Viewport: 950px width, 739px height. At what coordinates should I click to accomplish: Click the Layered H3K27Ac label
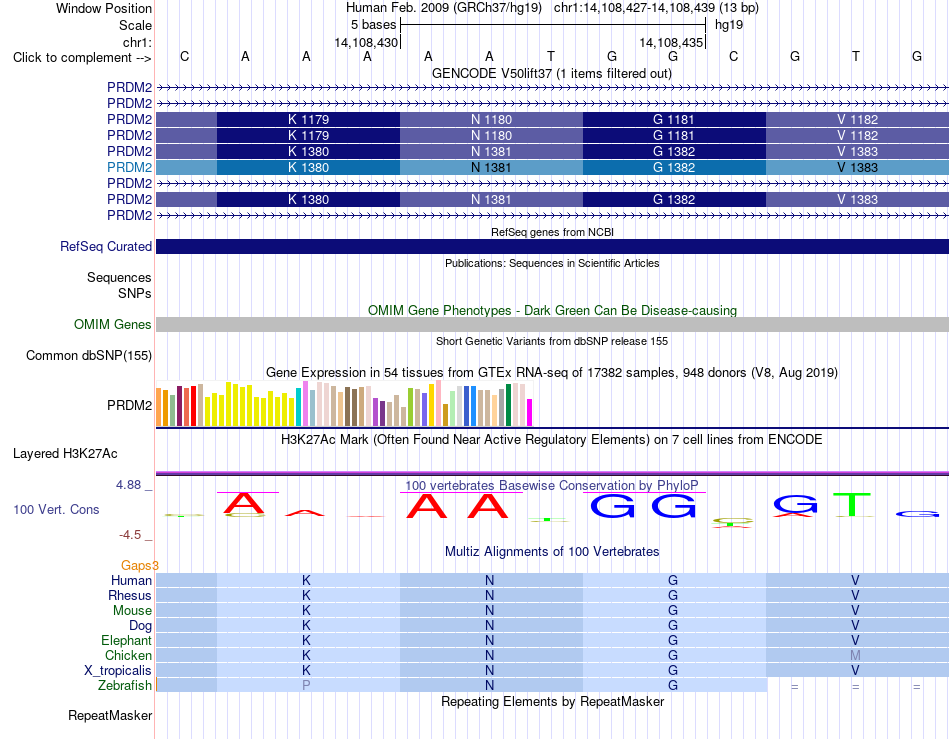click(65, 454)
